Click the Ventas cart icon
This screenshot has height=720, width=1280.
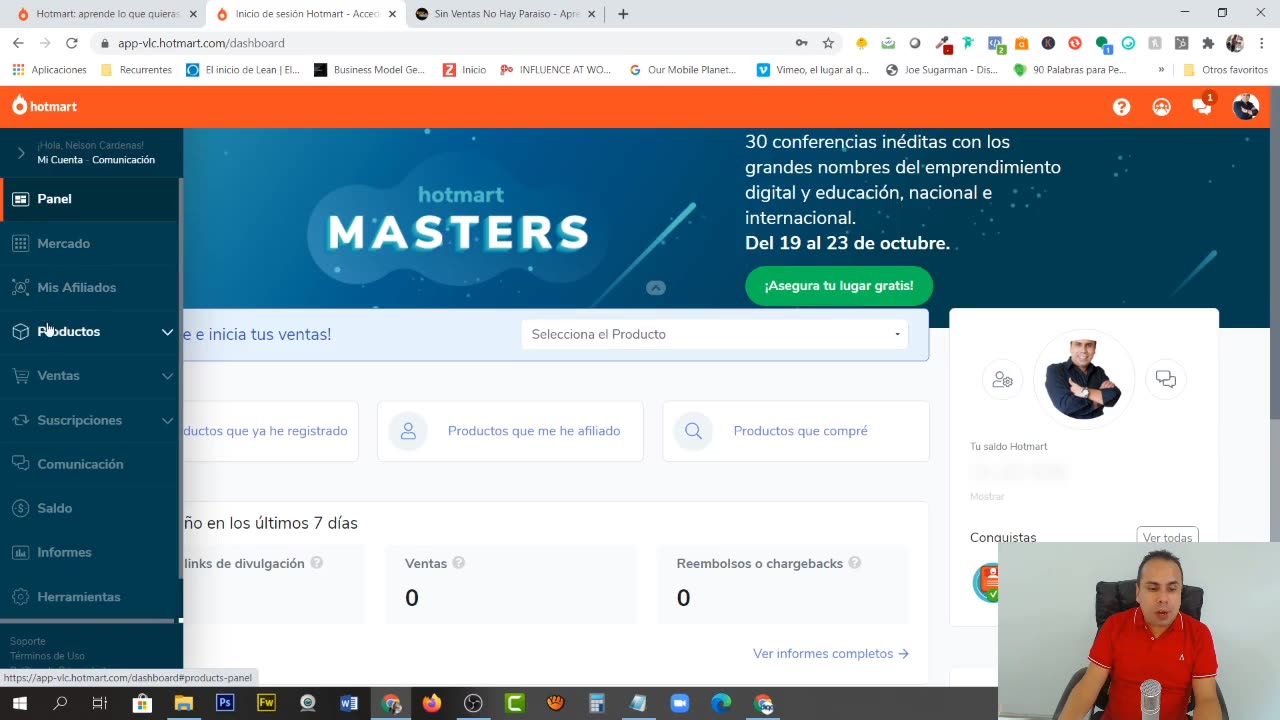coord(20,375)
